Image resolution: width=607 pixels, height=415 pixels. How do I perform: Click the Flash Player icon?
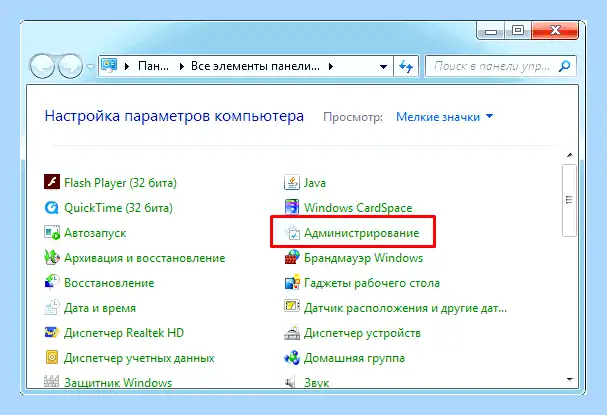(x=52, y=182)
